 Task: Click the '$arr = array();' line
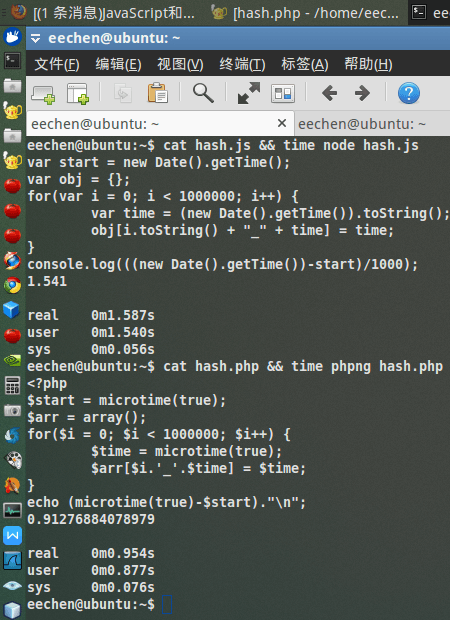pyautogui.click(x=87, y=417)
